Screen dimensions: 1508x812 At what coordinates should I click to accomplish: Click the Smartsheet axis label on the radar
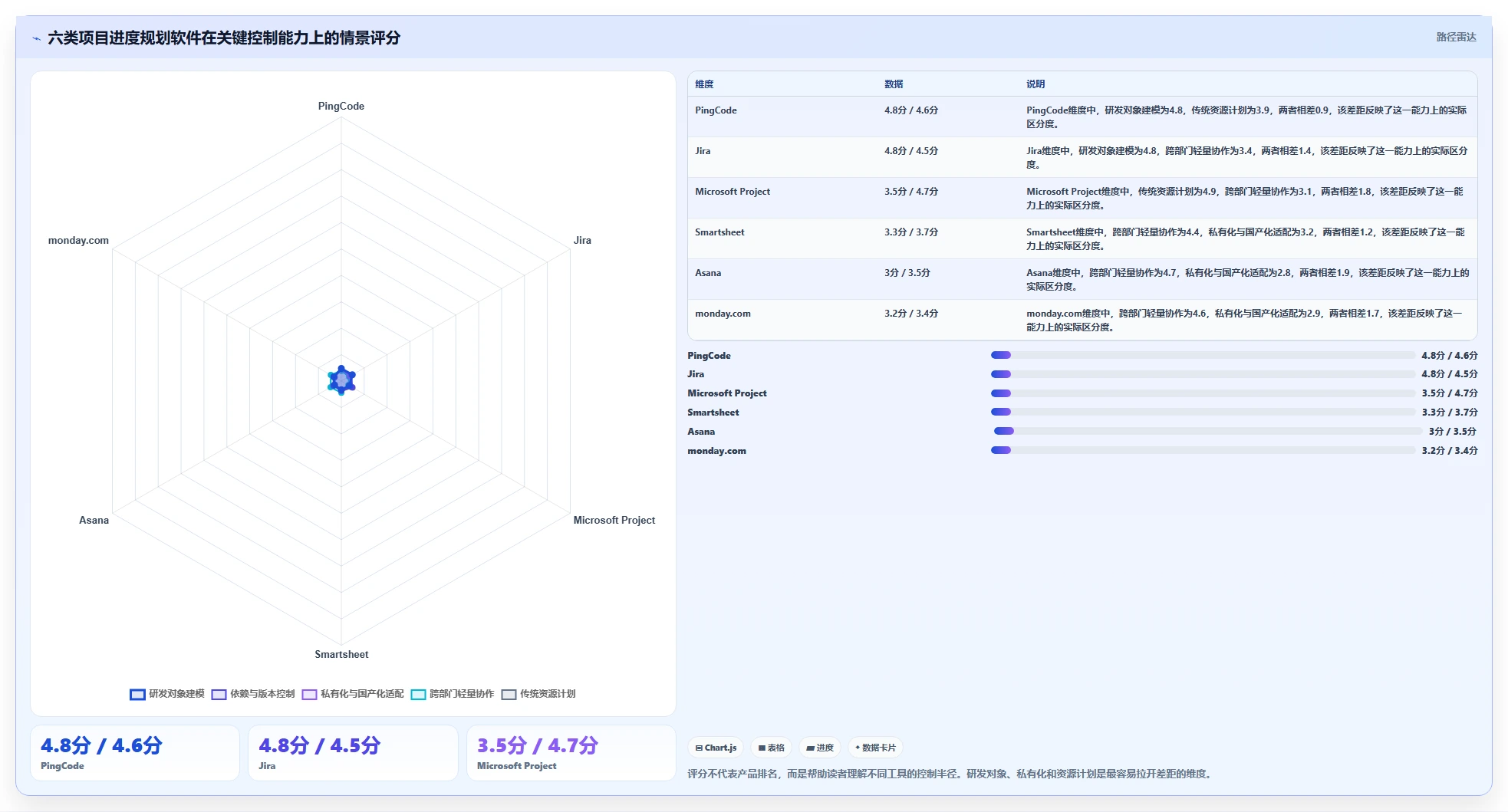(341, 654)
